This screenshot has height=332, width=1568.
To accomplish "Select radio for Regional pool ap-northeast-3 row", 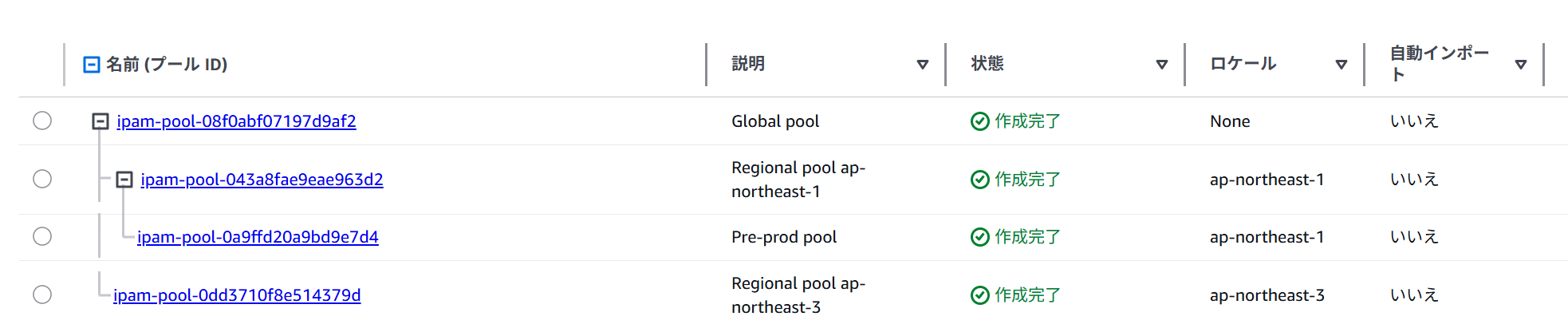I will pos(42,294).
